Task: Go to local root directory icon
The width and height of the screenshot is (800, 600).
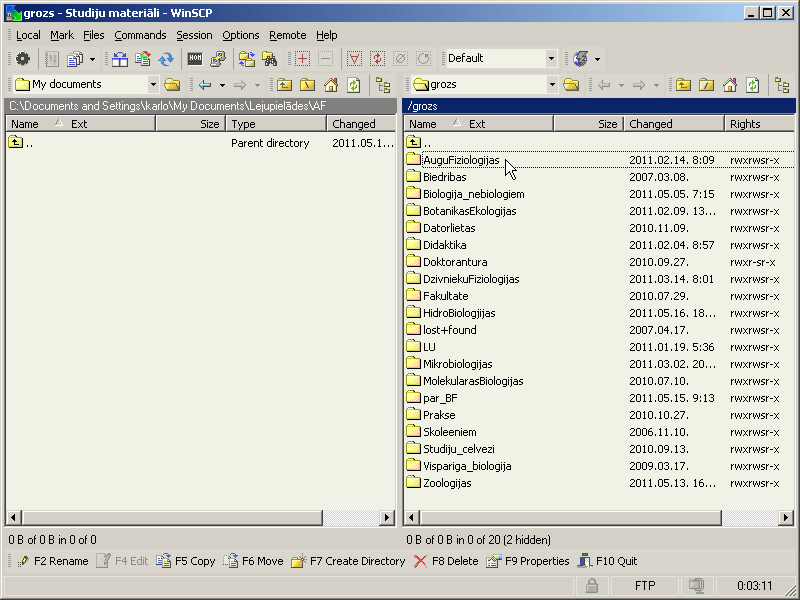Action: (x=308, y=85)
